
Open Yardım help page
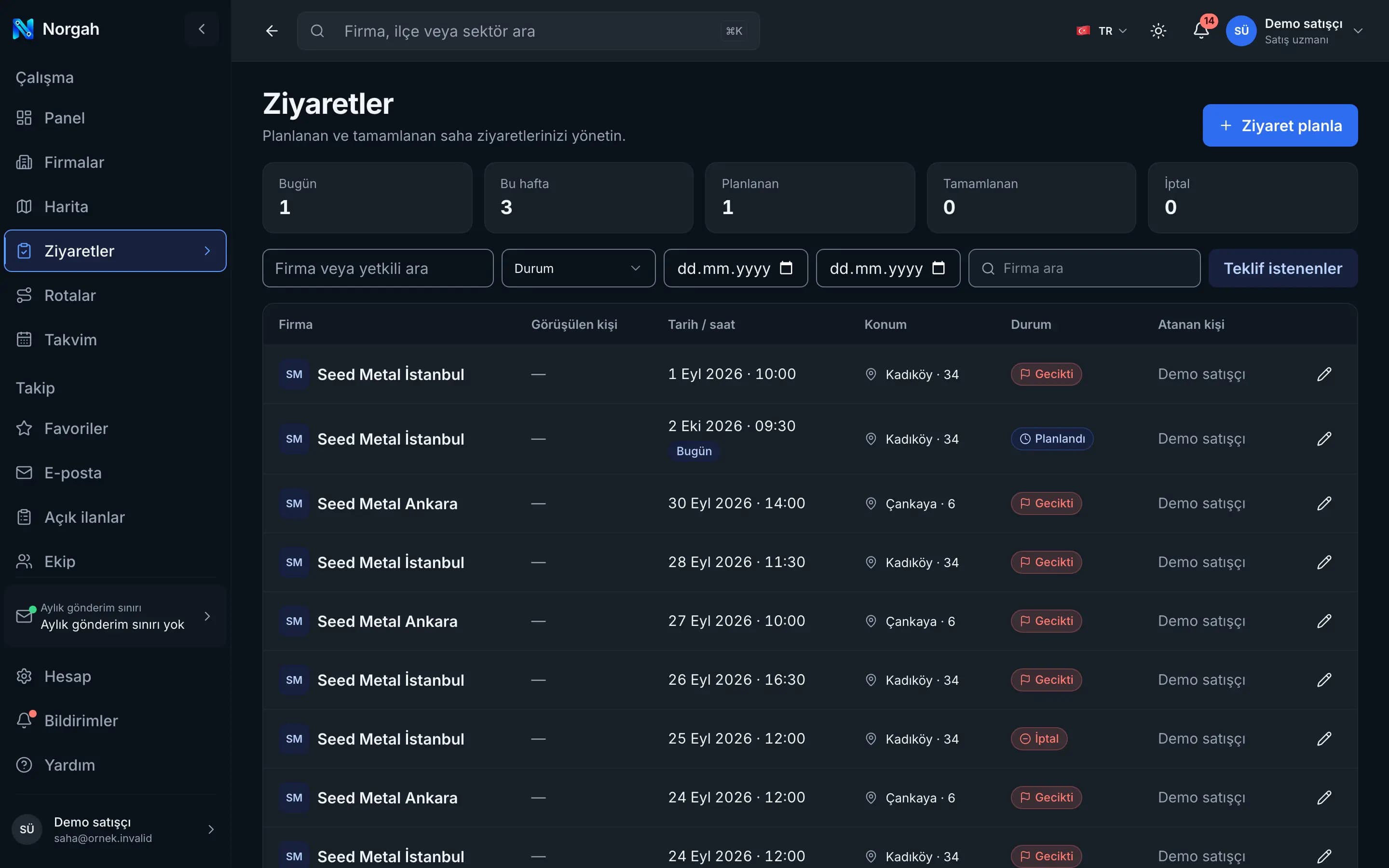[x=115, y=765]
